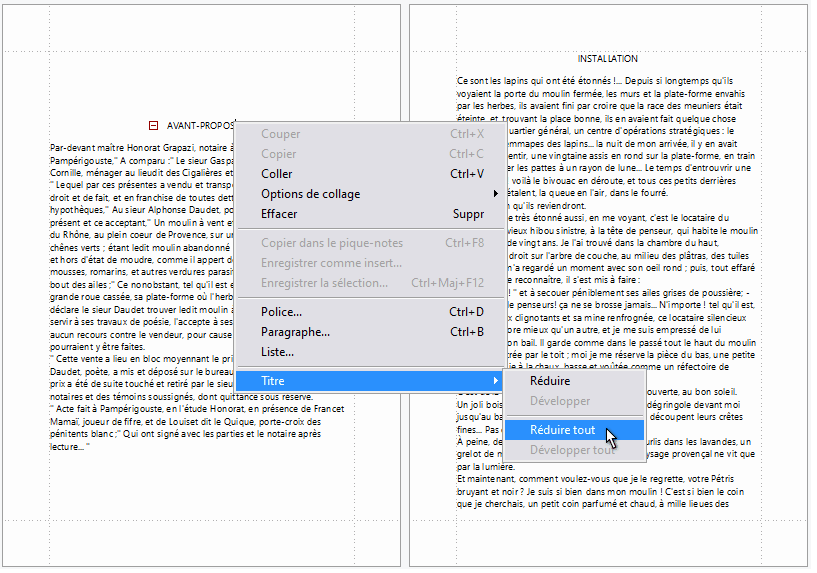Click the INSTALLATION heading on right page

(607, 59)
